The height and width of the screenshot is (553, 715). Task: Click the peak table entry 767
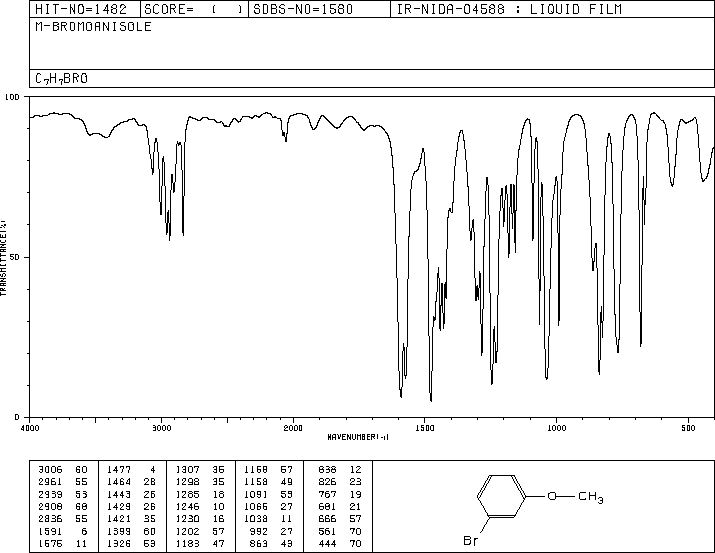pyautogui.click(x=327, y=495)
